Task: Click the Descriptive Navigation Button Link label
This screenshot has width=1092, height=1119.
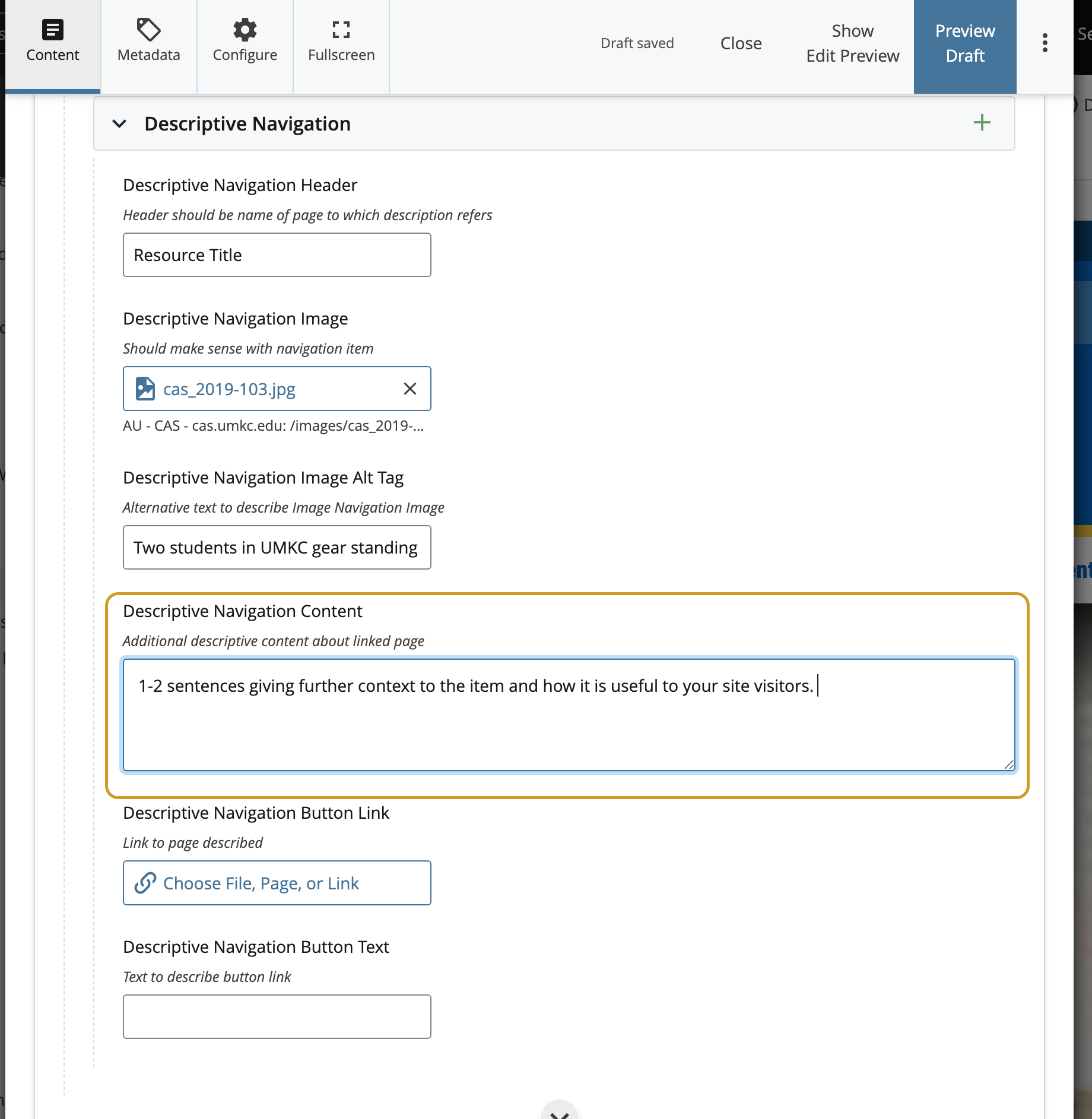Action: pos(256,813)
